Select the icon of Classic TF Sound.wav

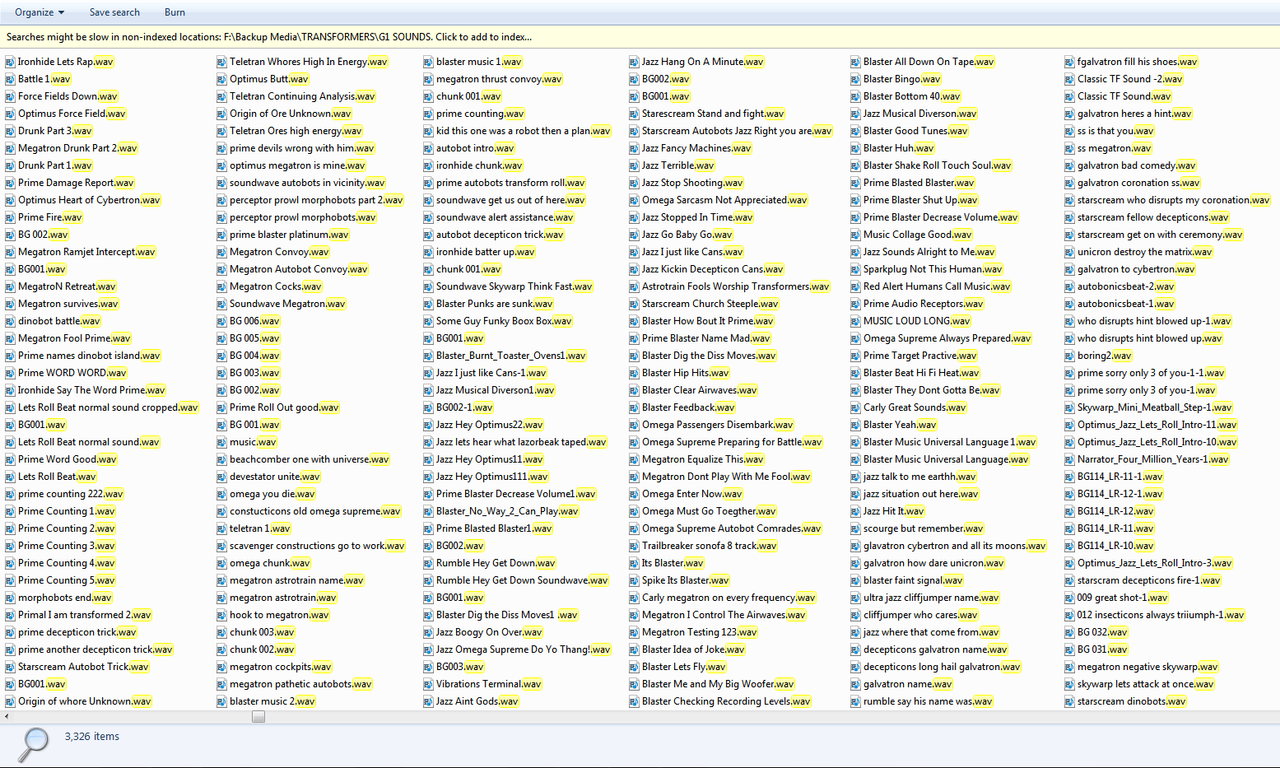(x=1070, y=97)
